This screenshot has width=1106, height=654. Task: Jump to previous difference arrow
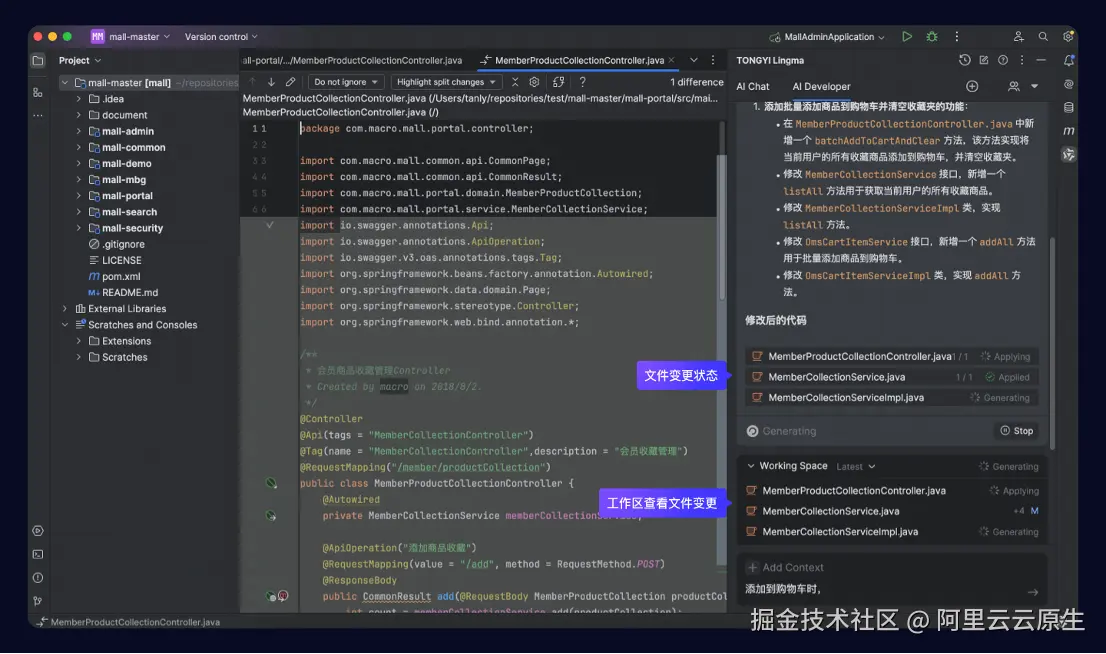pos(252,83)
